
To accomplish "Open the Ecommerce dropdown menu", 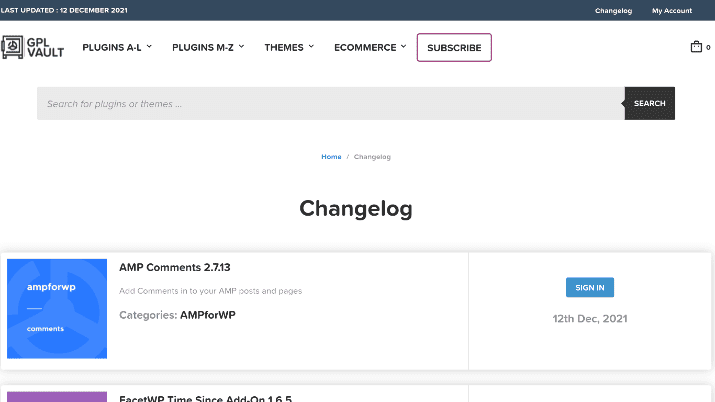I will click(370, 47).
